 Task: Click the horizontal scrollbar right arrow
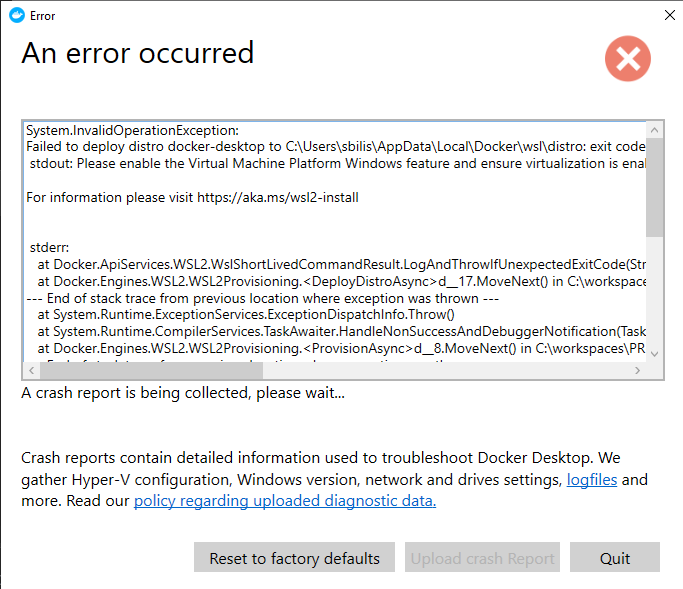(x=637, y=370)
